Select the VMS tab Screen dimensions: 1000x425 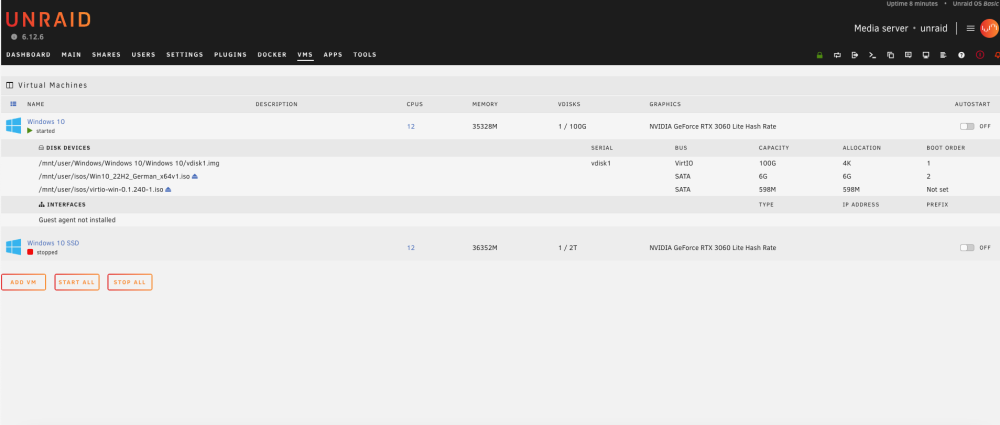tap(305, 55)
